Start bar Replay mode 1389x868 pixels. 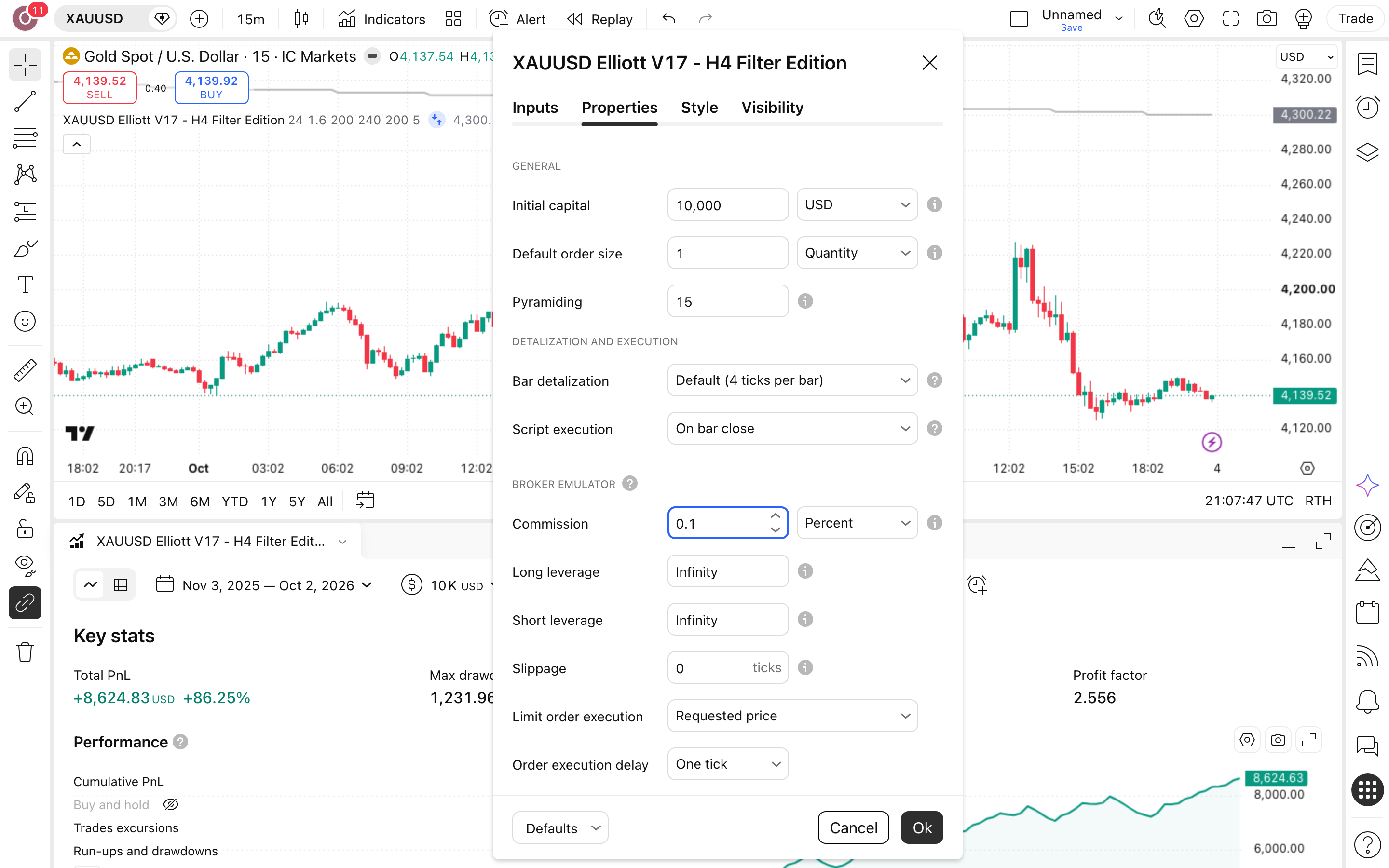pos(599,19)
